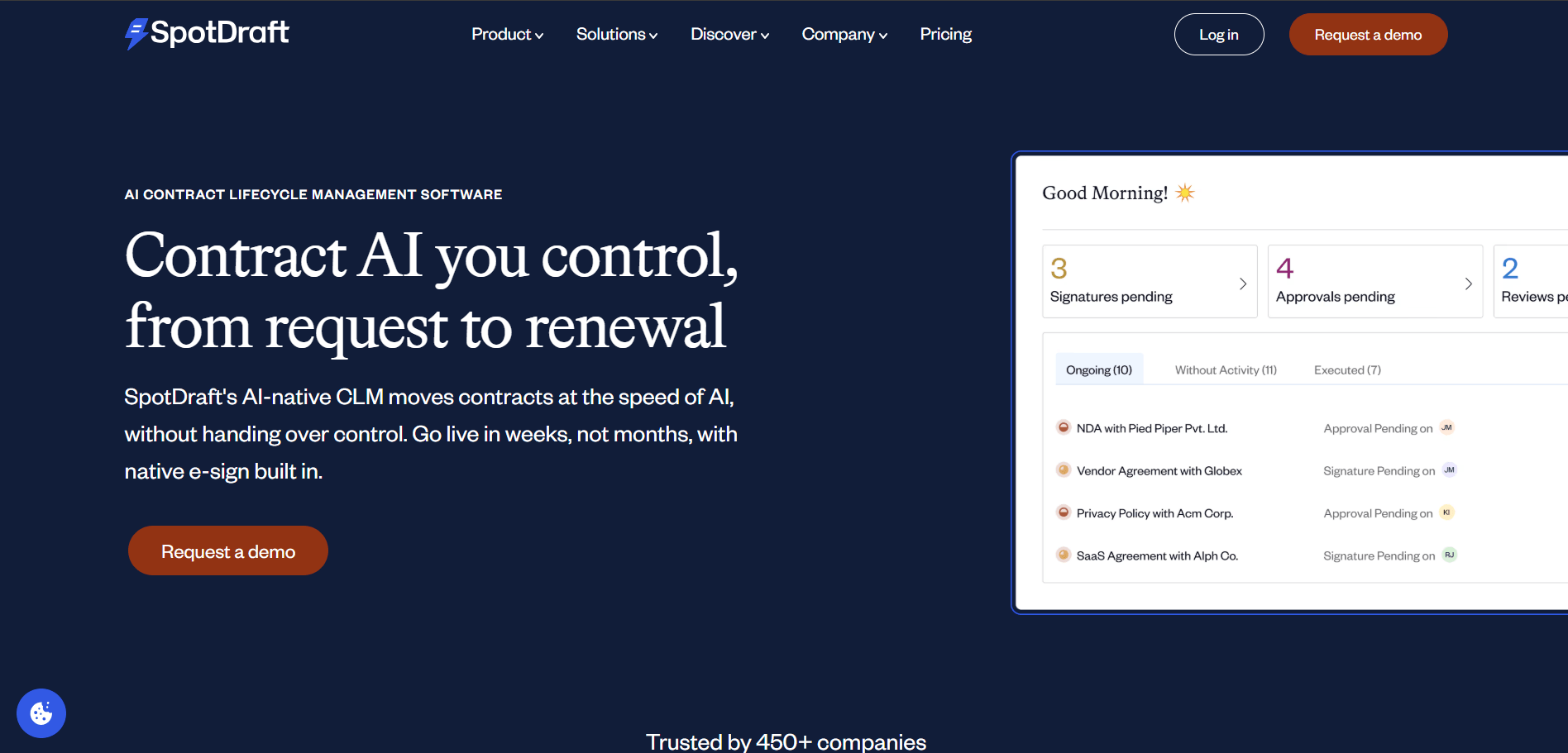Open NDA with Pied Piper Pvt. Ltd.

[x=1152, y=428]
